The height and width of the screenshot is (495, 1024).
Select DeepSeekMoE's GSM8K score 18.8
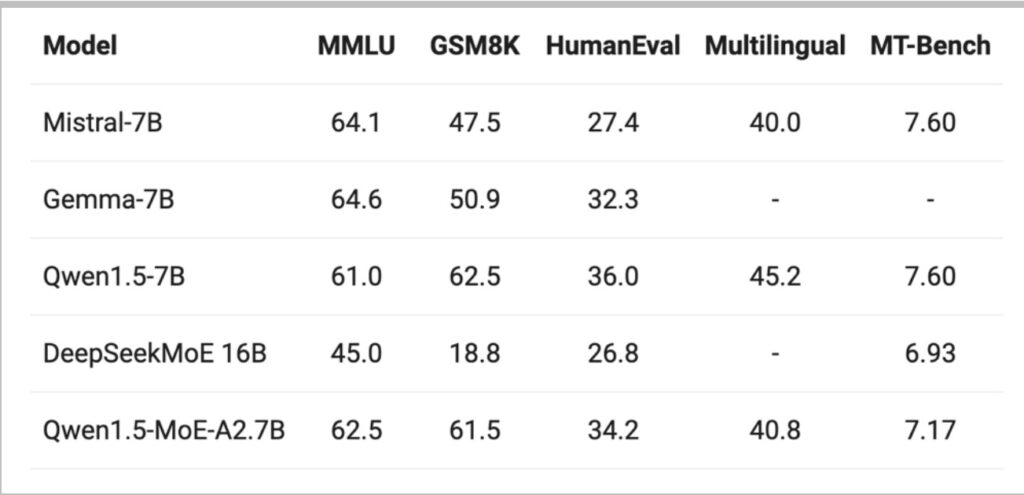(x=475, y=353)
